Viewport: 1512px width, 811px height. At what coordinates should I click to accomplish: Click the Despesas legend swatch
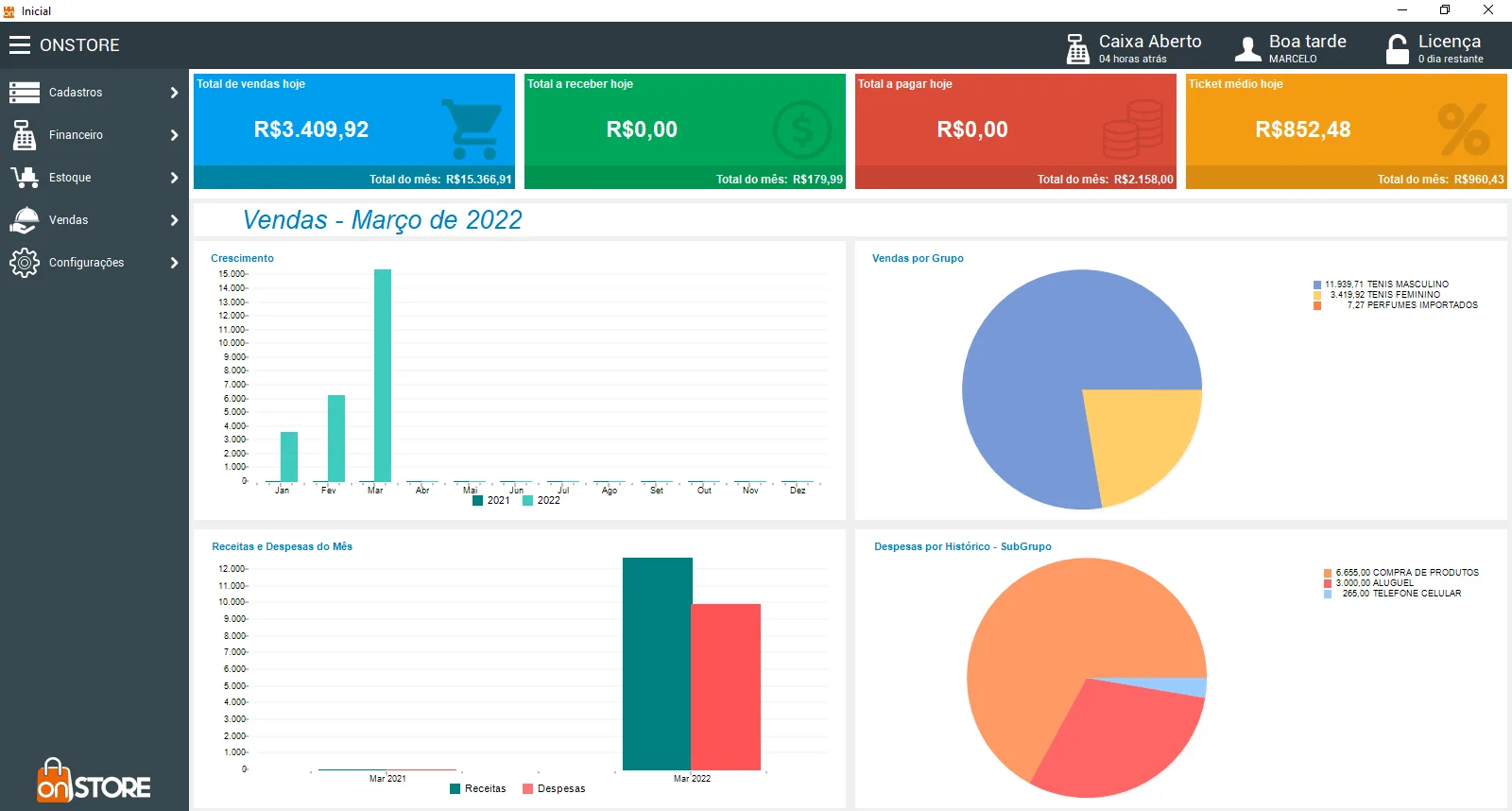point(528,788)
